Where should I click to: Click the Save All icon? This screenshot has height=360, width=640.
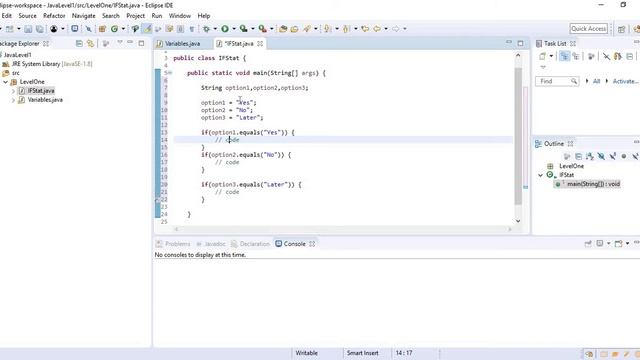click(x=40, y=29)
